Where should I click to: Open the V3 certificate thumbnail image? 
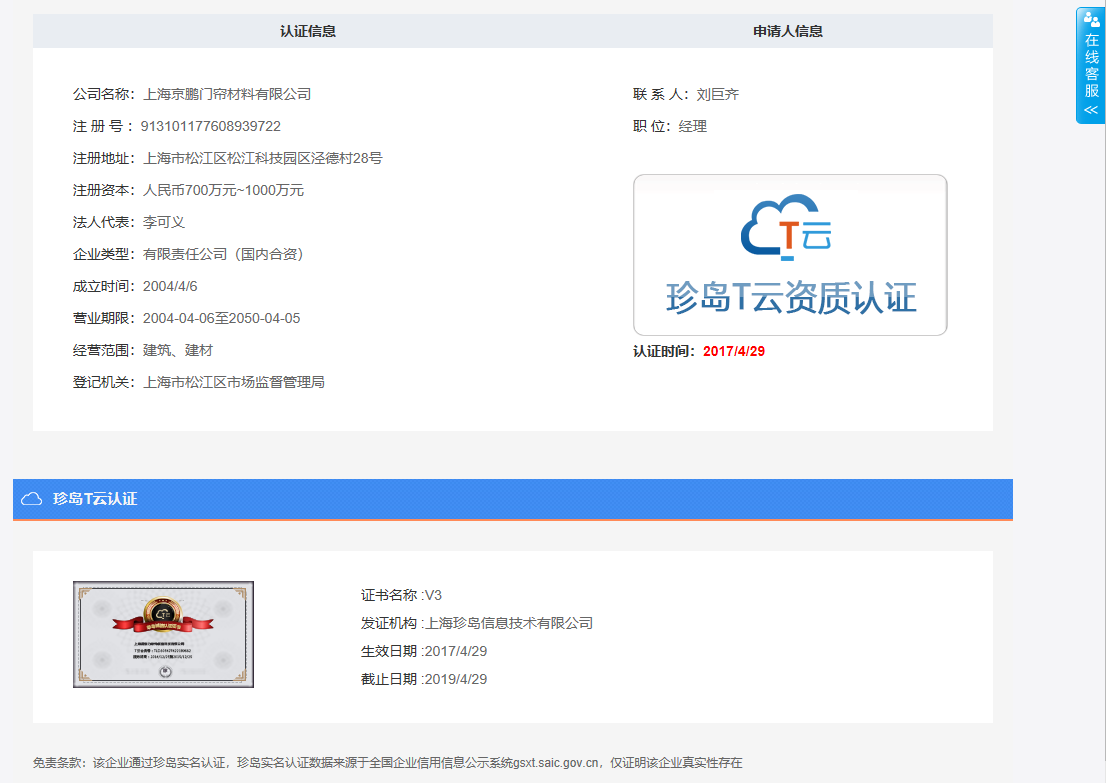[x=163, y=634]
